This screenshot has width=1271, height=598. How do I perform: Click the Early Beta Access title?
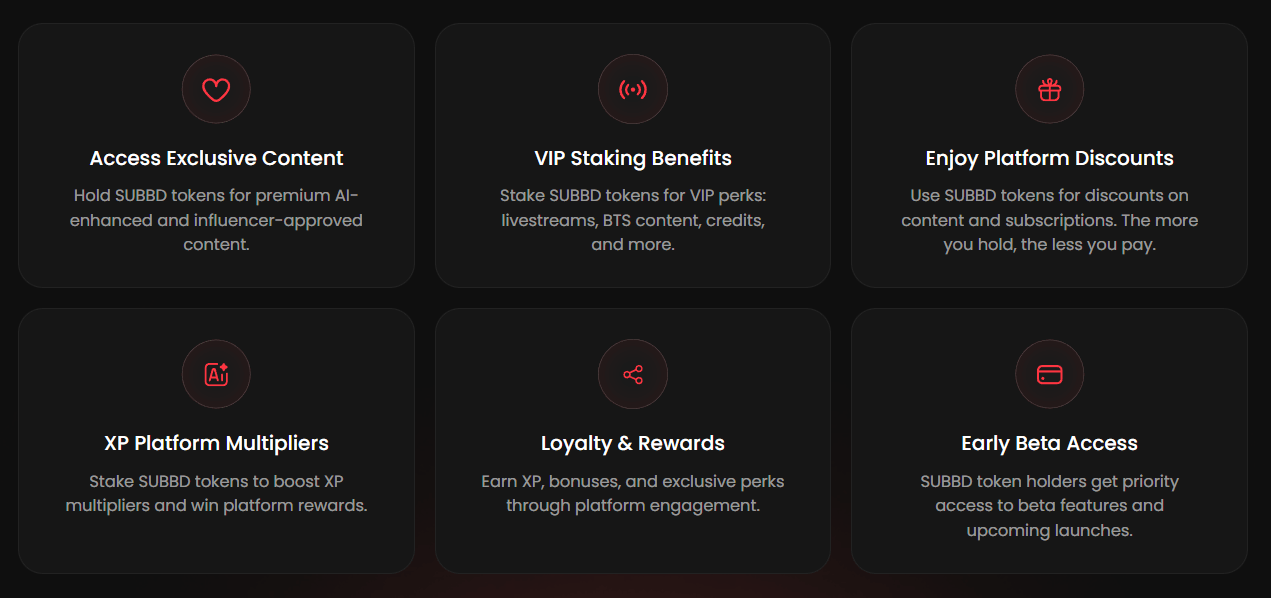[x=1049, y=442]
